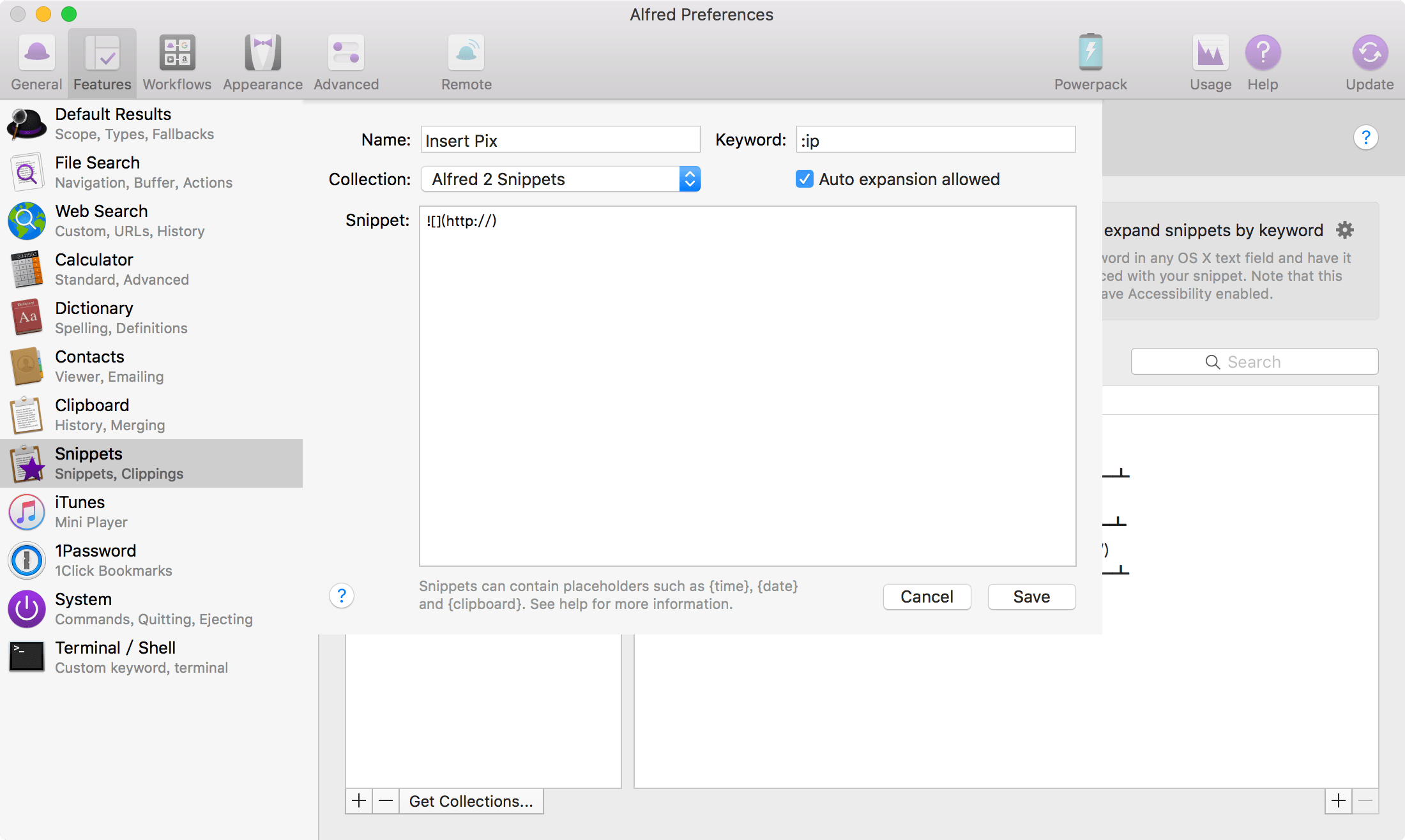The height and width of the screenshot is (840, 1405).
Task: Open the Update tab
Action: click(x=1369, y=63)
